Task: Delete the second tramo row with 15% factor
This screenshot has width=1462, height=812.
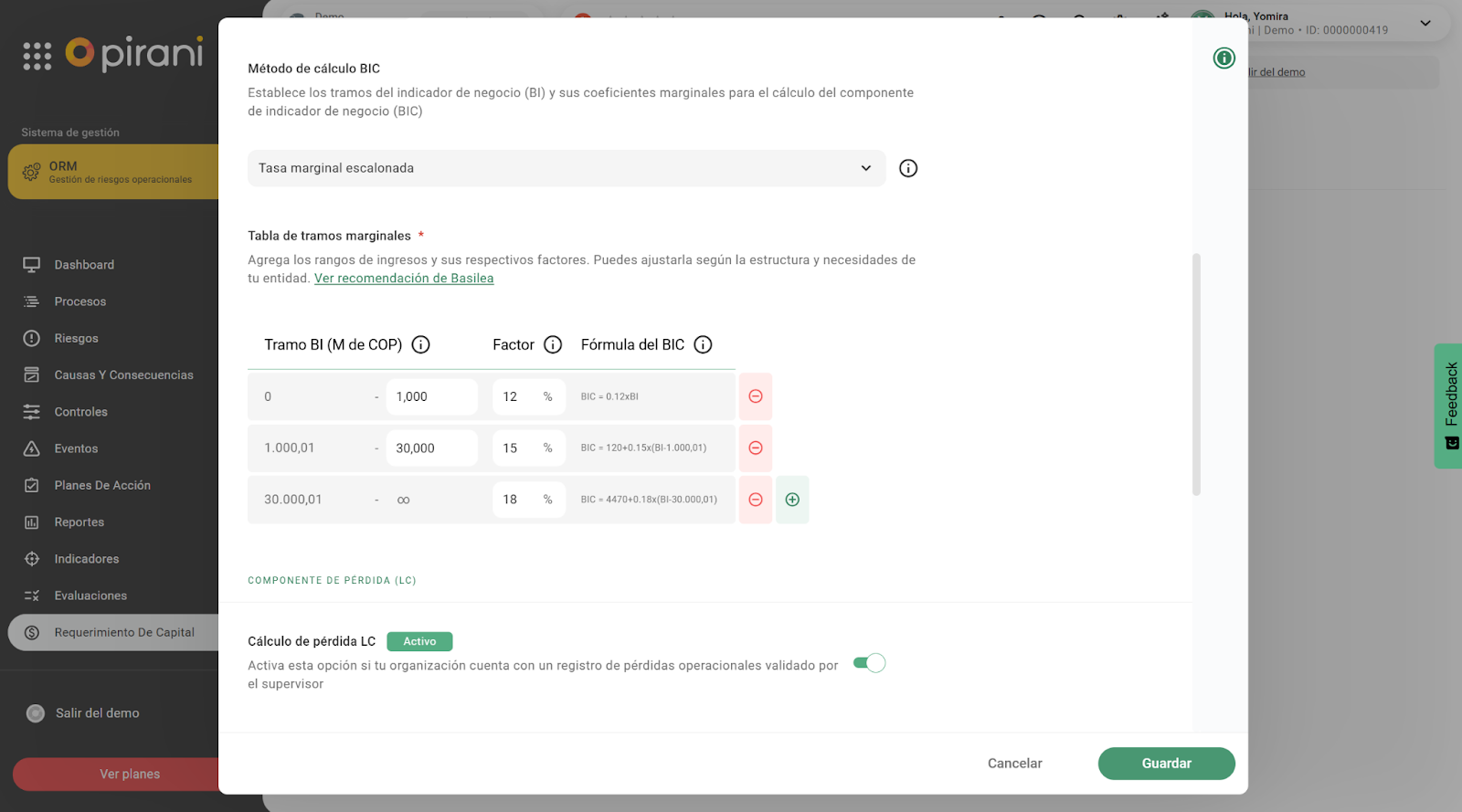Action: point(756,448)
